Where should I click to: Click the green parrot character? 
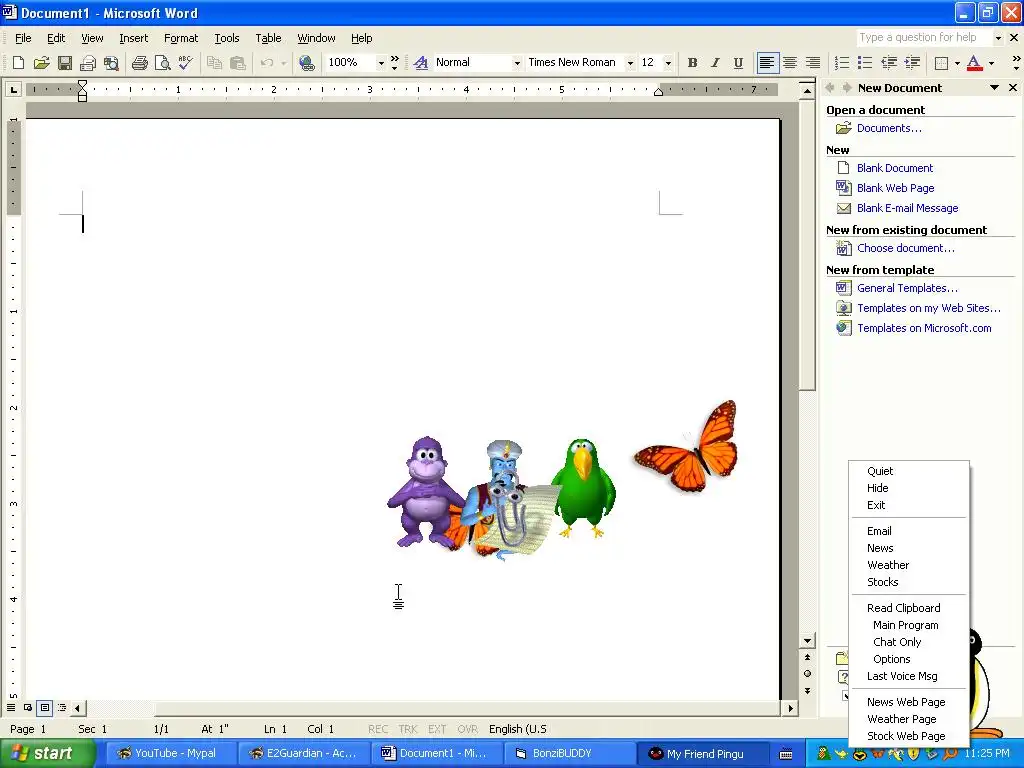tap(583, 488)
